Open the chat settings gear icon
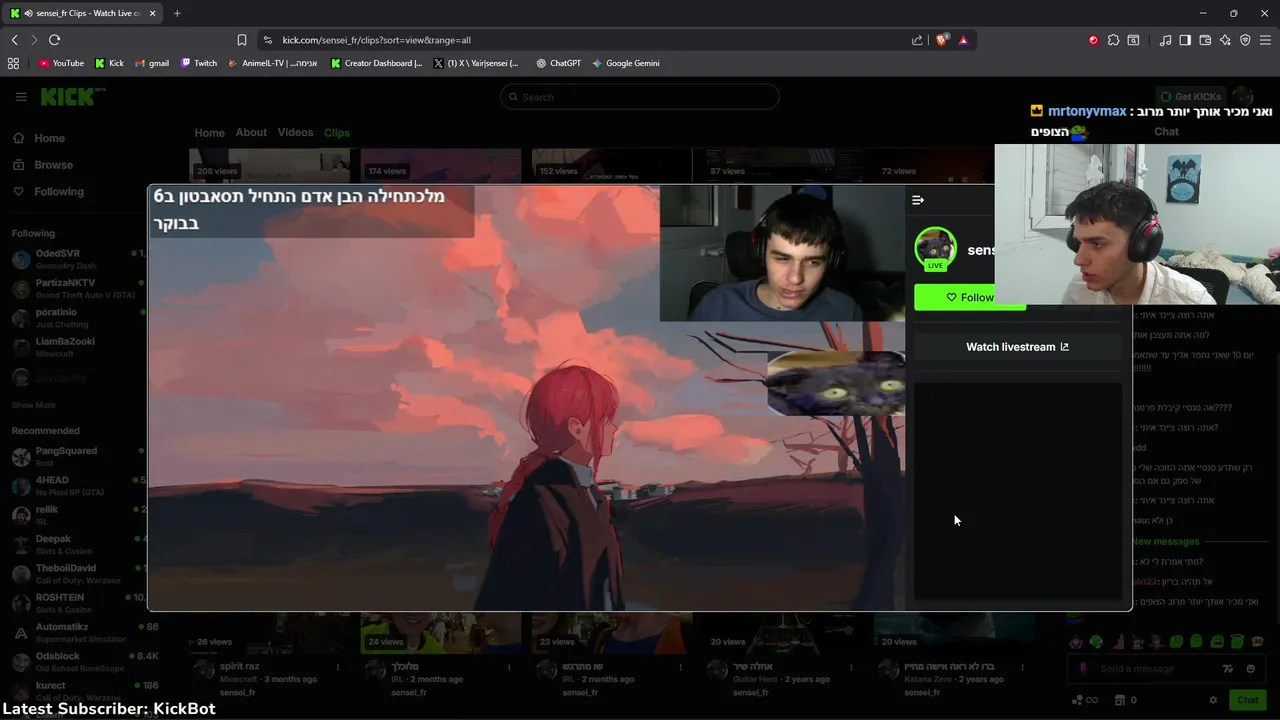This screenshot has width=1280, height=720. (x=1213, y=700)
